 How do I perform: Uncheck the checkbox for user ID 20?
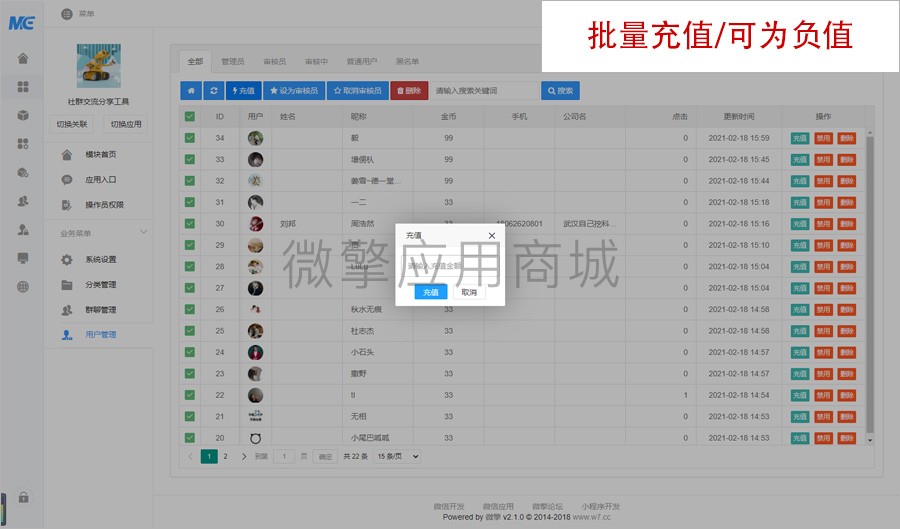coord(190,438)
